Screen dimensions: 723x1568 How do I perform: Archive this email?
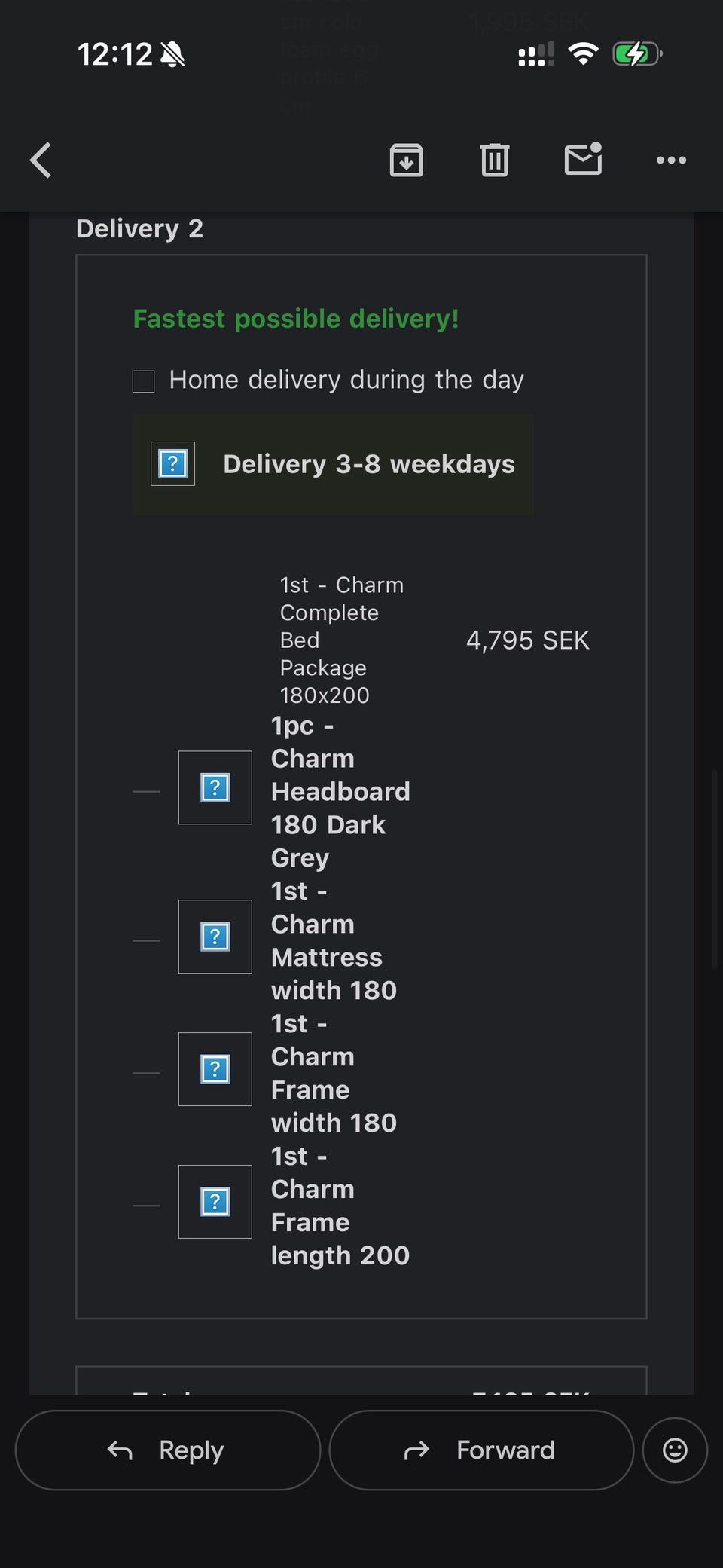pyautogui.click(x=407, y=160)
